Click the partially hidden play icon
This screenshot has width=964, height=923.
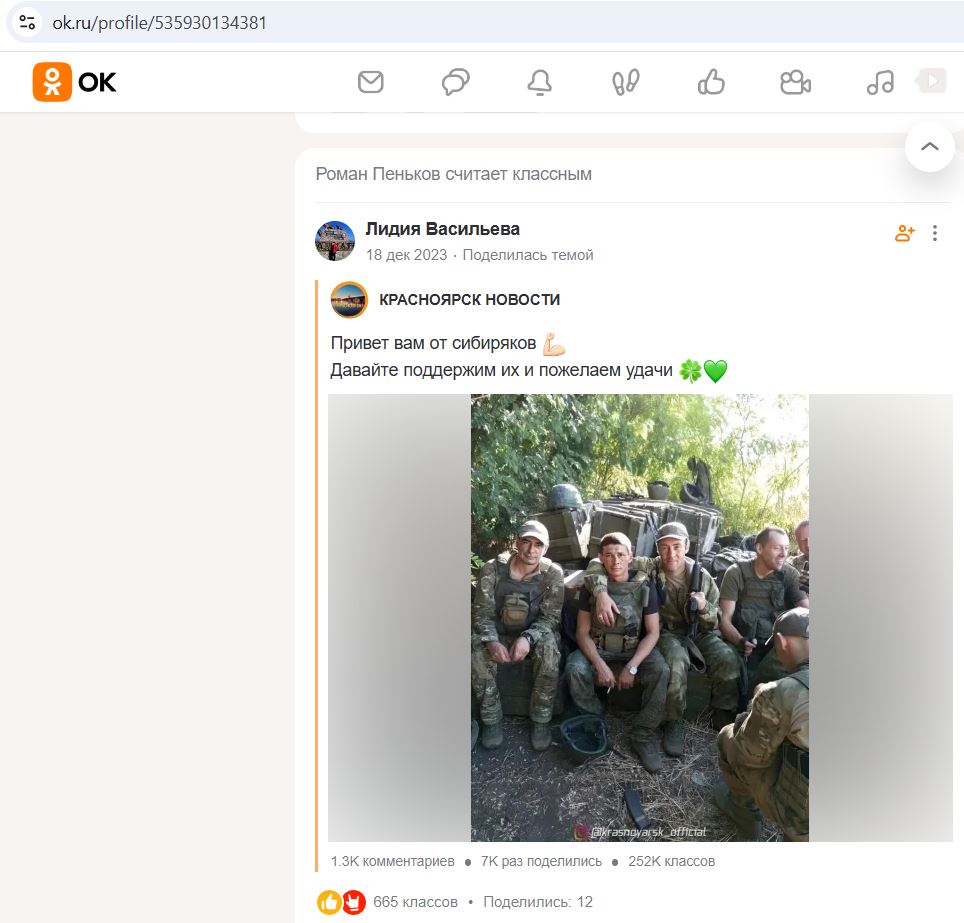pos(931,81)
